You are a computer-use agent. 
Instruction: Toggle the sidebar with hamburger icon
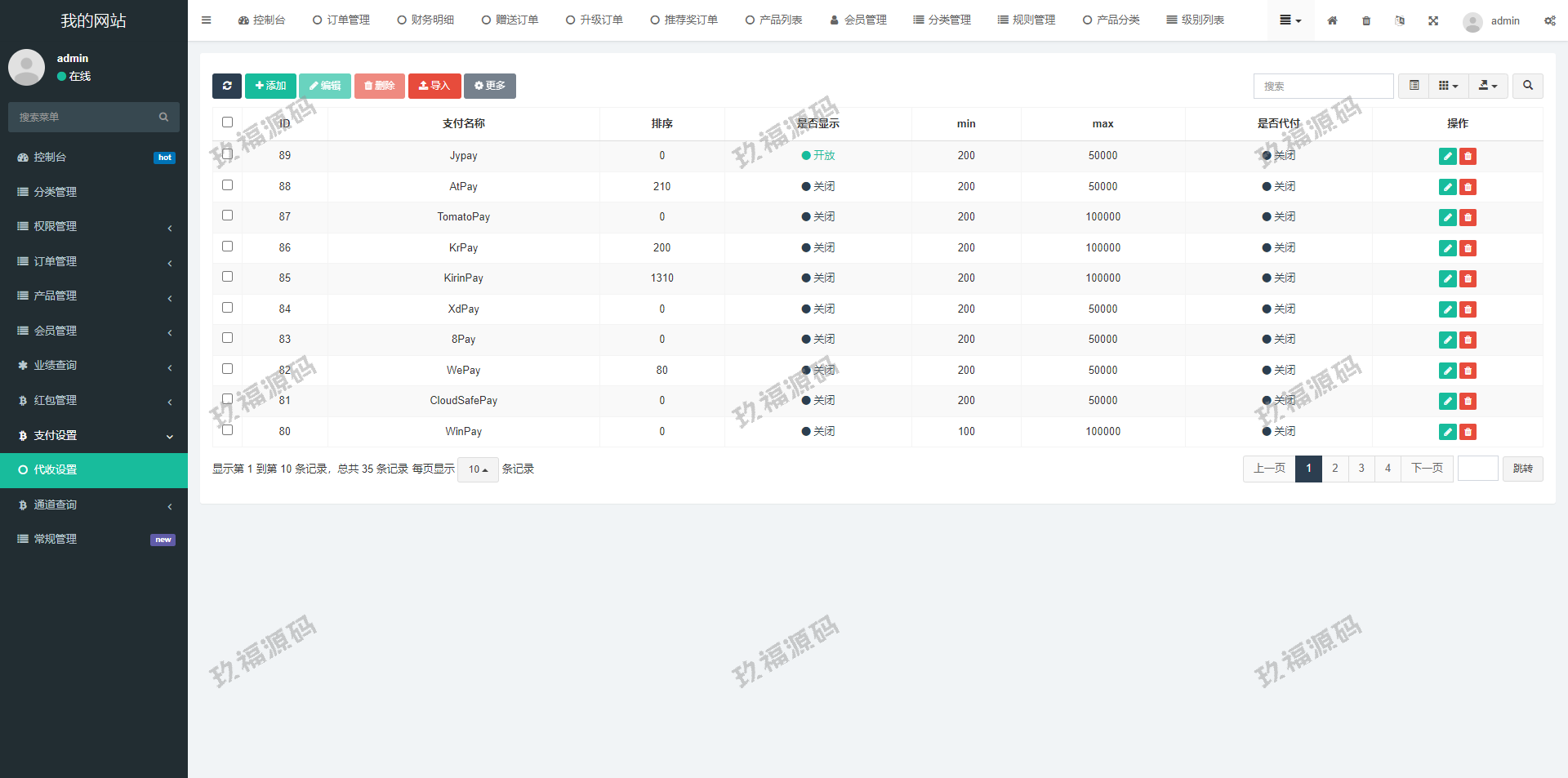[206, 20]
